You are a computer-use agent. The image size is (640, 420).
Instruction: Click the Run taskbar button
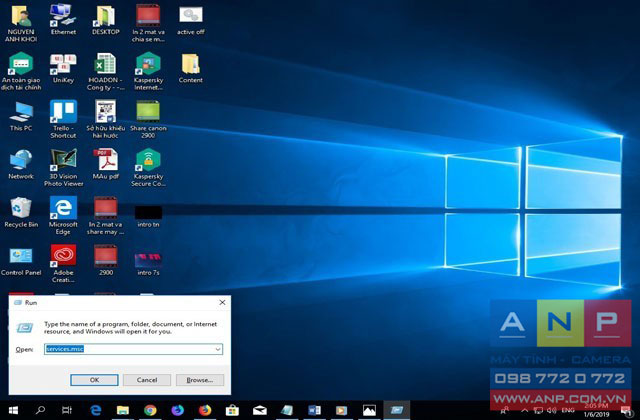[396, 410]
